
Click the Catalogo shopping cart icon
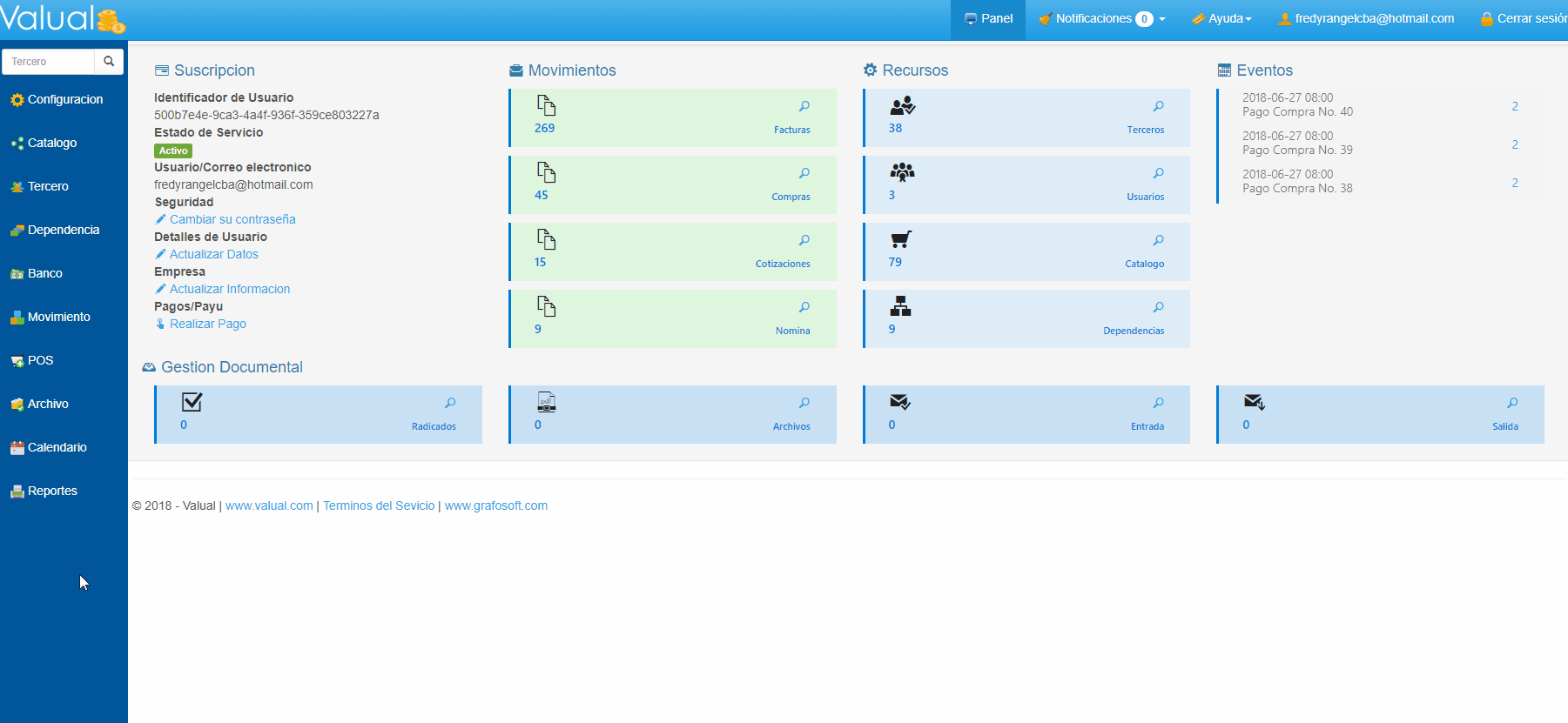(901, 240)
